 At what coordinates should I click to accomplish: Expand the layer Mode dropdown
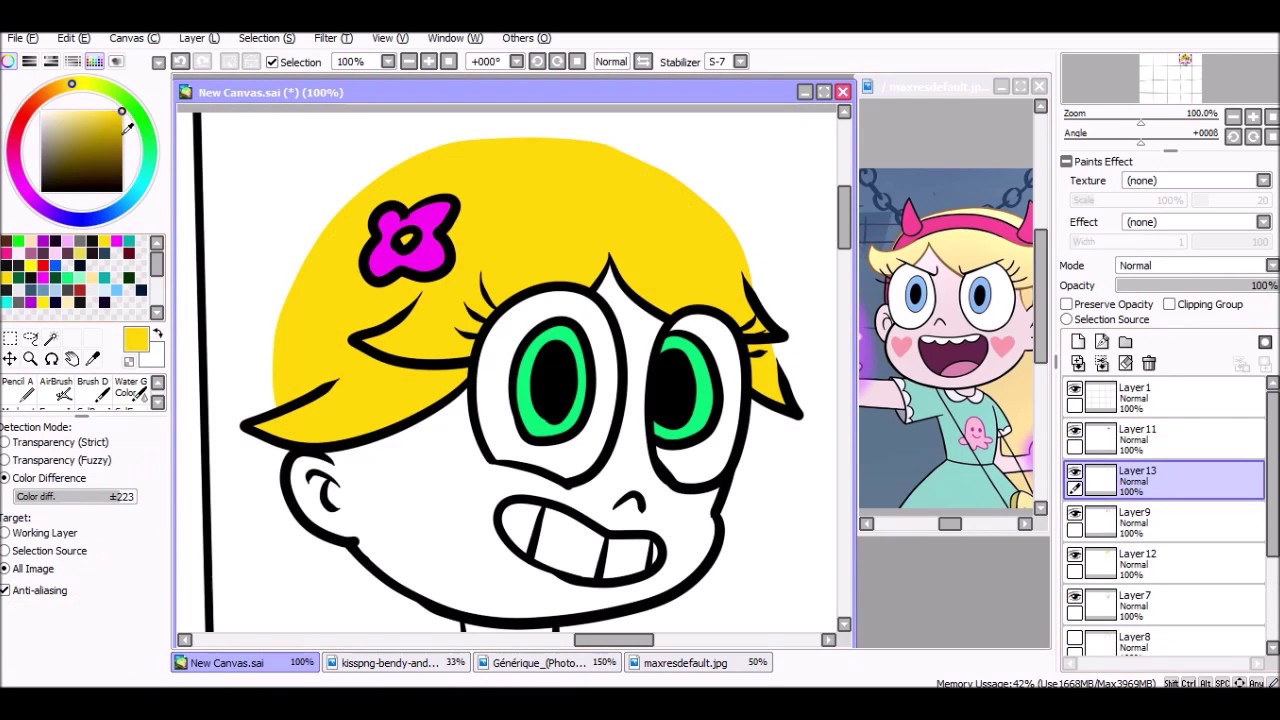tap(1195, 266)
